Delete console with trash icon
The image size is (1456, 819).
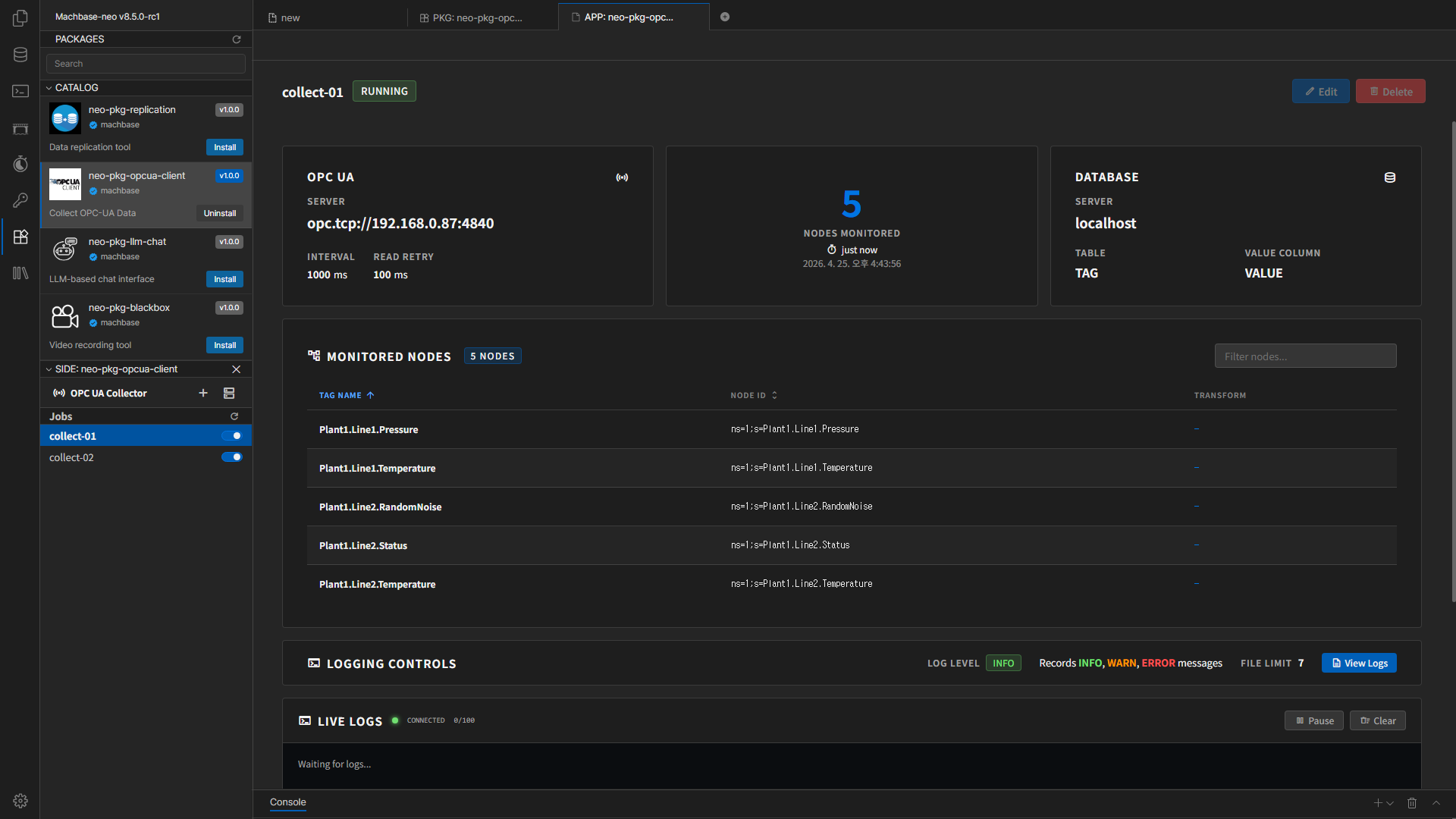[1412, 803]
